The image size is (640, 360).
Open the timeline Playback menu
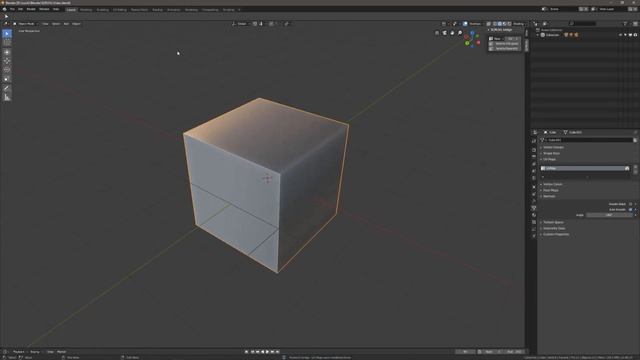(19, 352)
